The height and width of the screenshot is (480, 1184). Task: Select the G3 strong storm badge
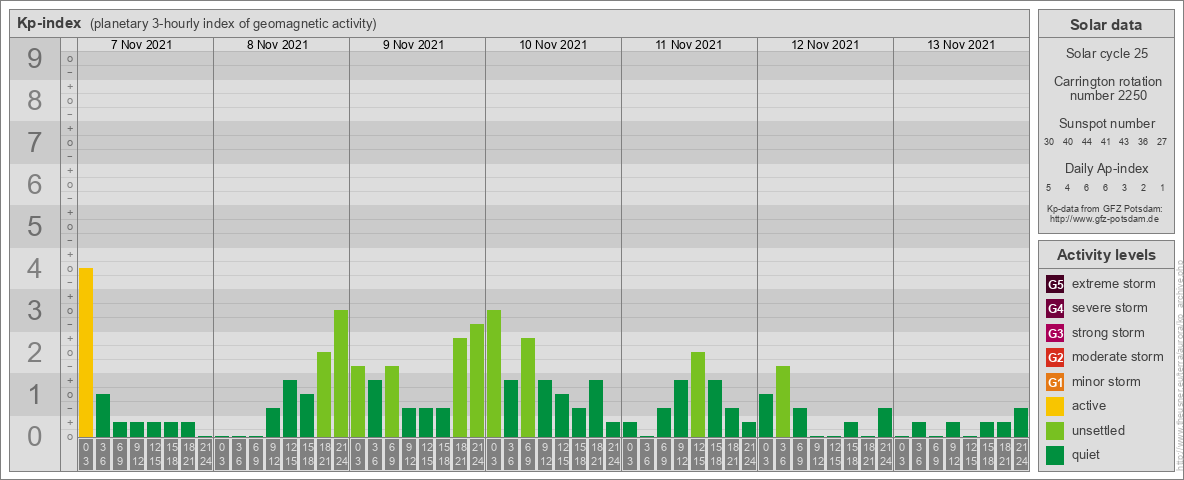(1055, 333)
